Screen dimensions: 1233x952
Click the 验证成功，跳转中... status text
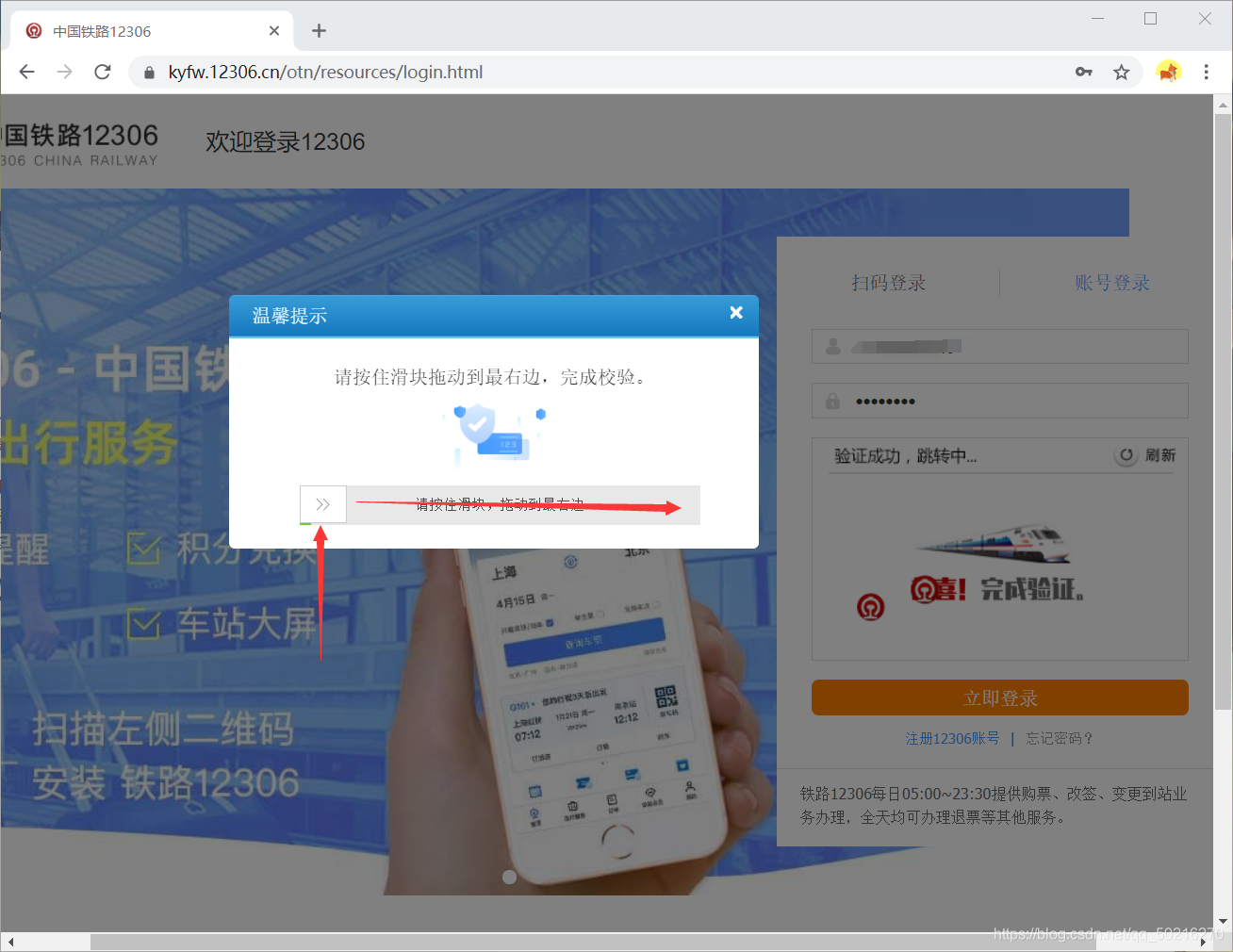(x=905, y=456)
